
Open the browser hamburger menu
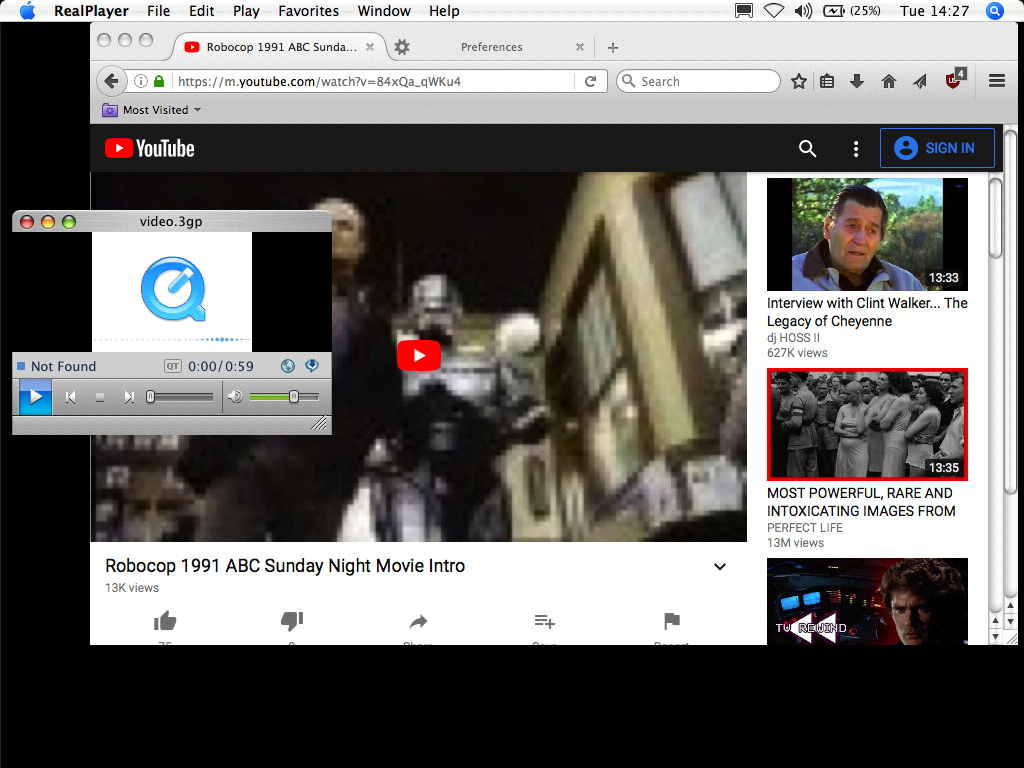pos(997,81)
